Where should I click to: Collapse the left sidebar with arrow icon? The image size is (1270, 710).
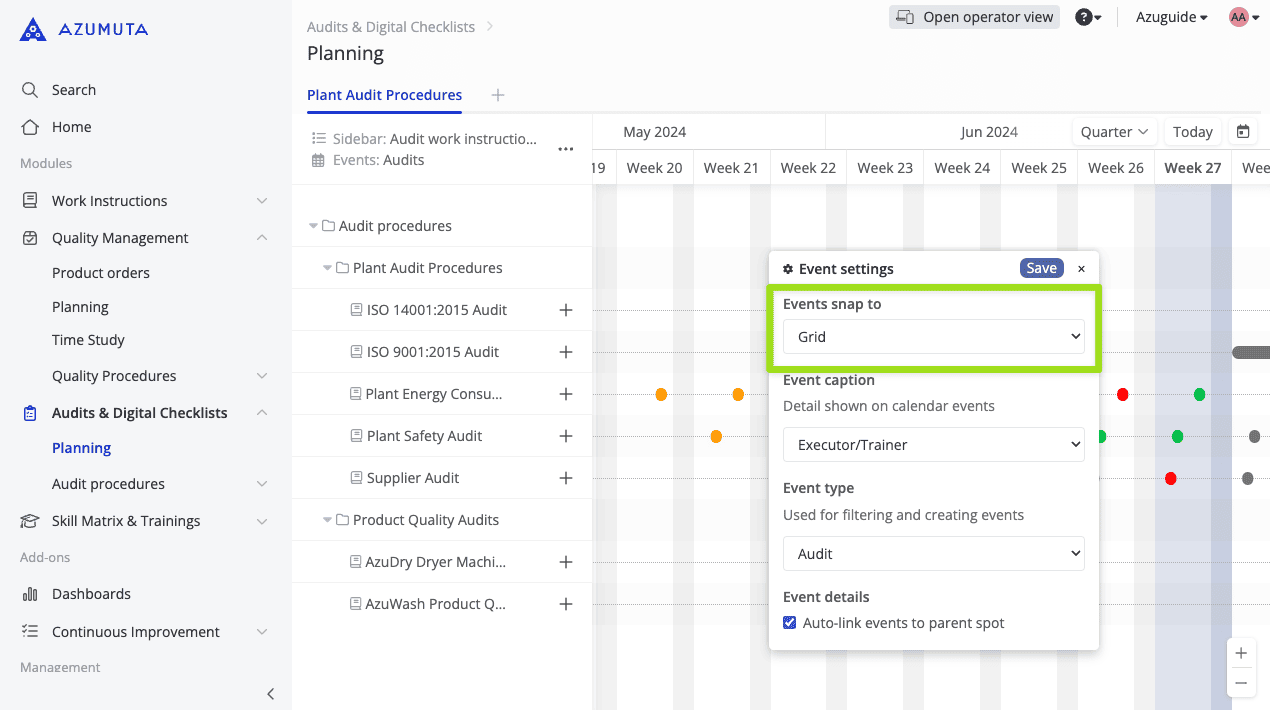pyautogui.click(x=270, y=693)
